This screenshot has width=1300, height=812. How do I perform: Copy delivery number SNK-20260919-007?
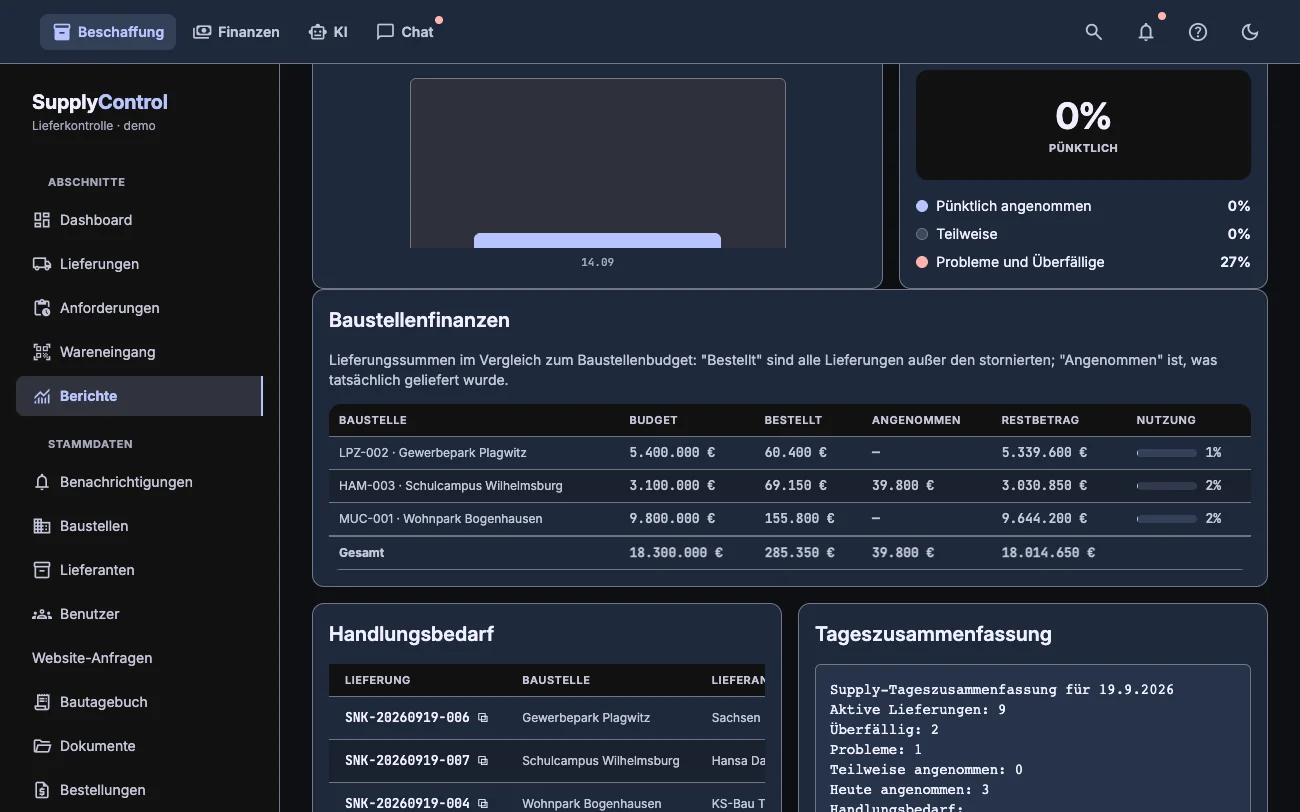point(483,761)
